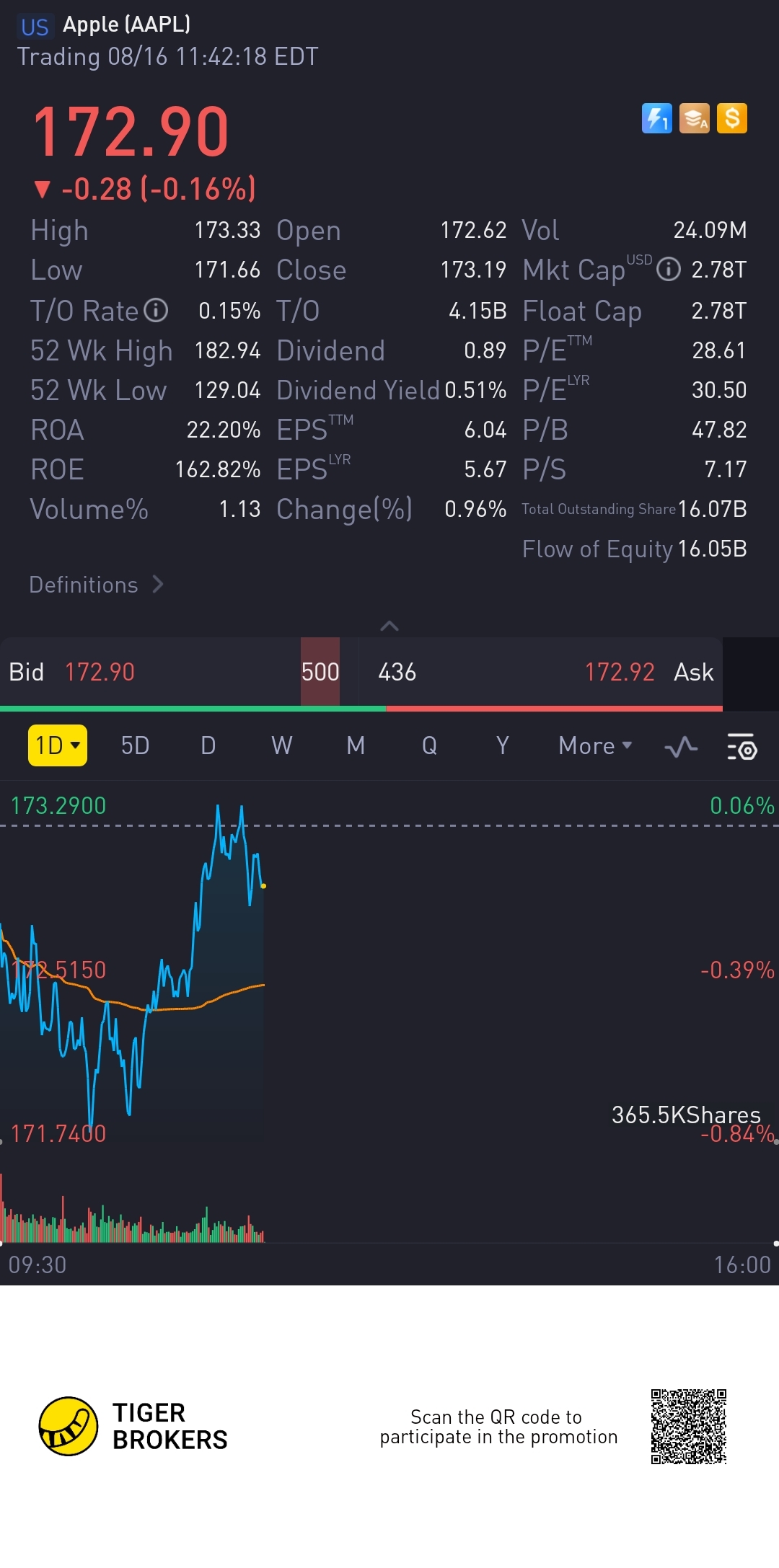The image size is (779, 1568).
Task: Tap the Vol value 24.09M
Action: pyautogui.click(x=710, y=230)
